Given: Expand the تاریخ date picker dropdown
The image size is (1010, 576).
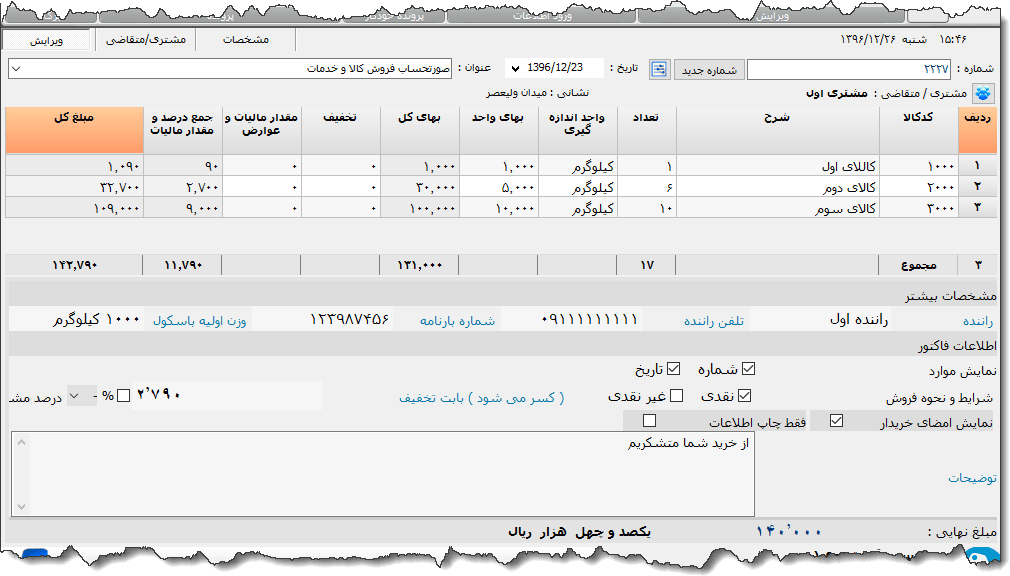Looking at the screenshot, I should coord(515,69).
